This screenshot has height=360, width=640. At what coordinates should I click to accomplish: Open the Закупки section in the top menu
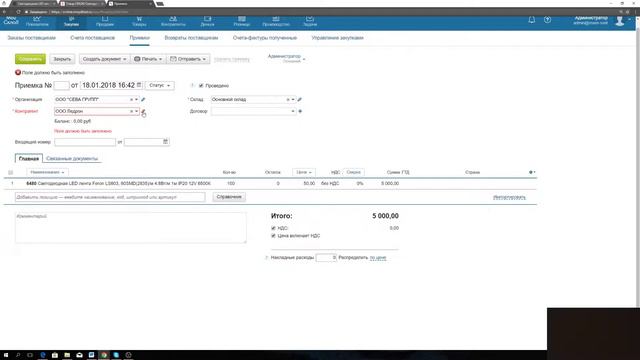pos(71,21)
